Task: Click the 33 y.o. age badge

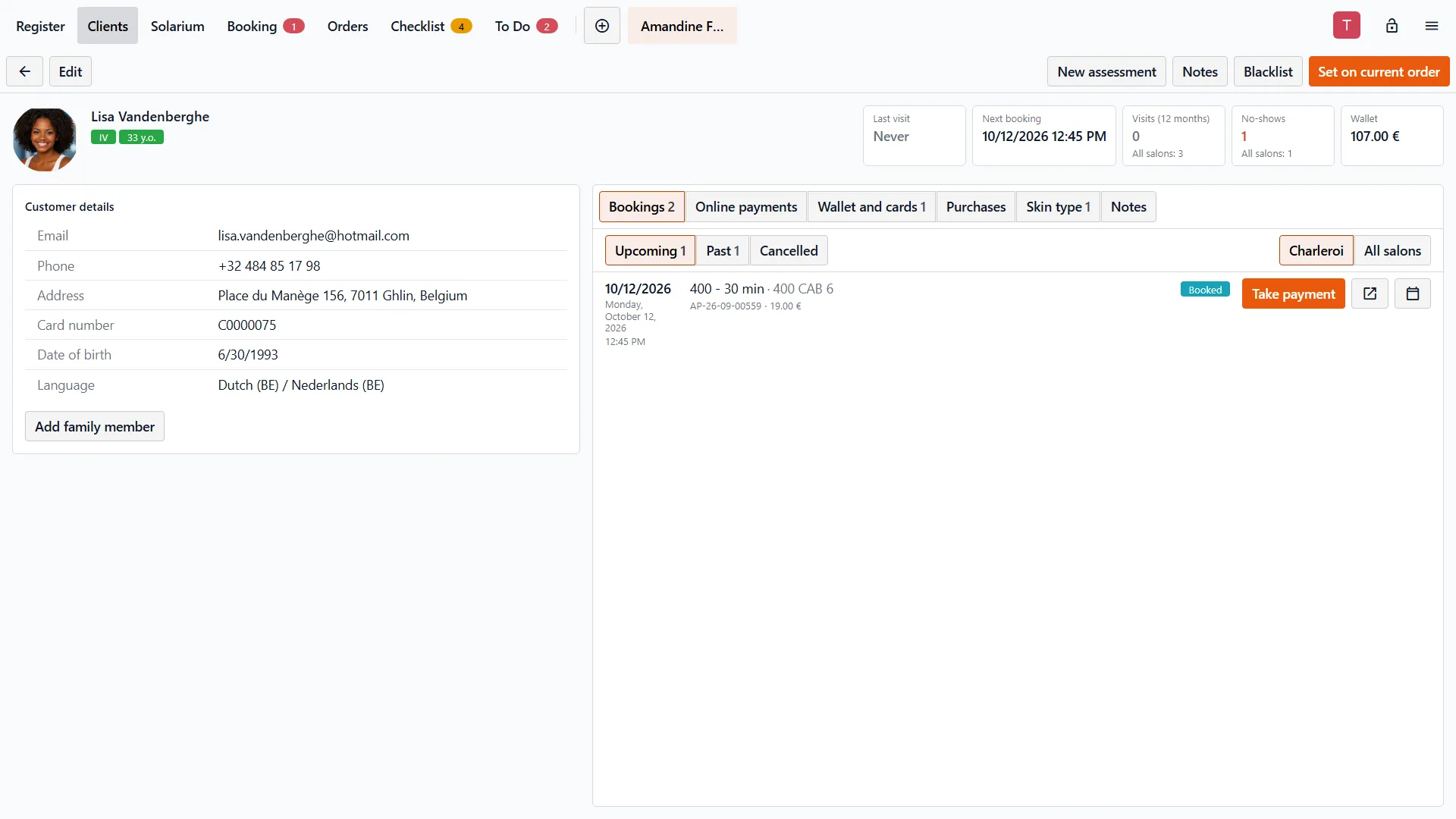Action: click(x=141, y=137)
